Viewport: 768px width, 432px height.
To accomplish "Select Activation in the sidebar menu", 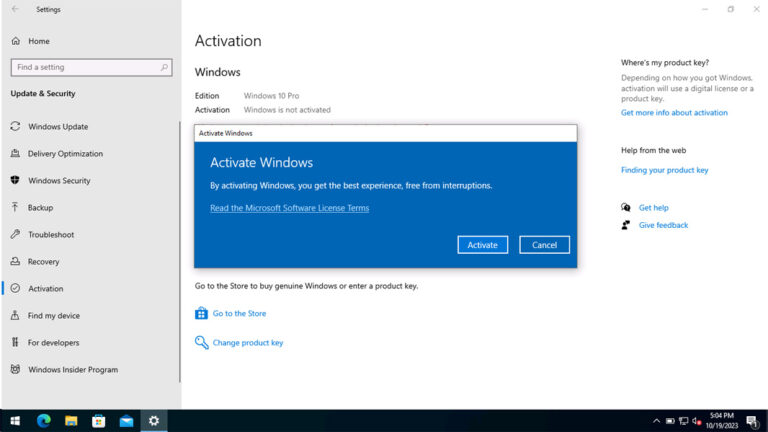I will tap(45, 289).
